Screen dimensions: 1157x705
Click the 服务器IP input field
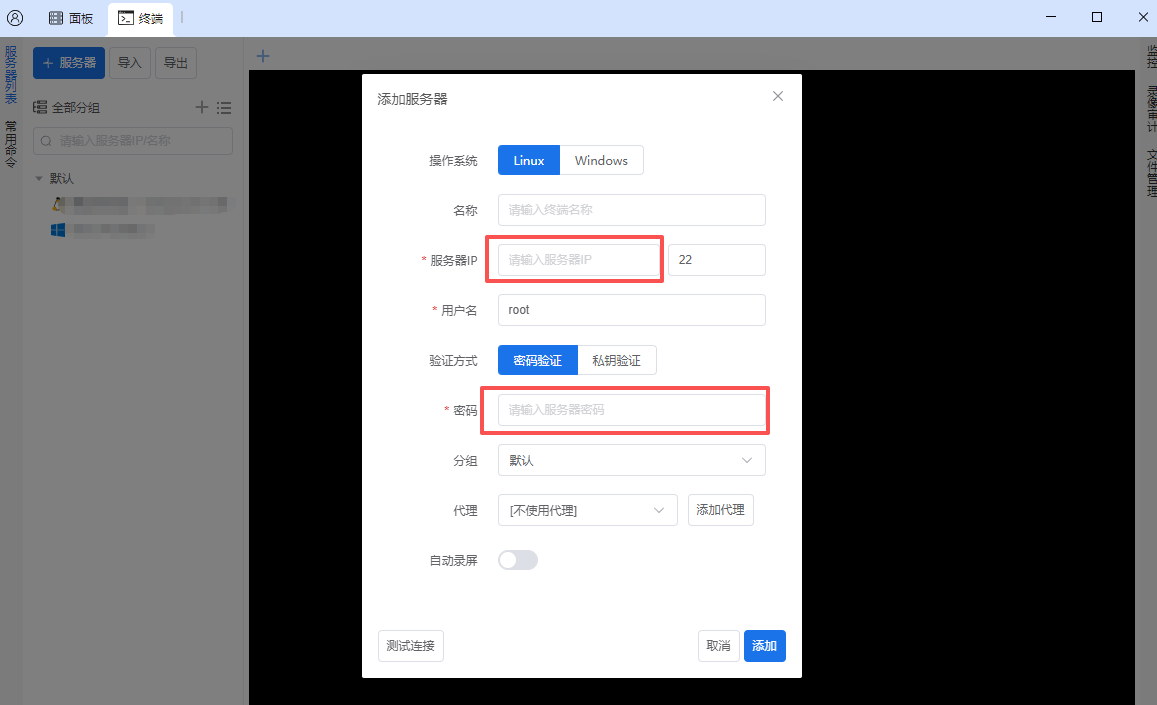tap(574, 259)
